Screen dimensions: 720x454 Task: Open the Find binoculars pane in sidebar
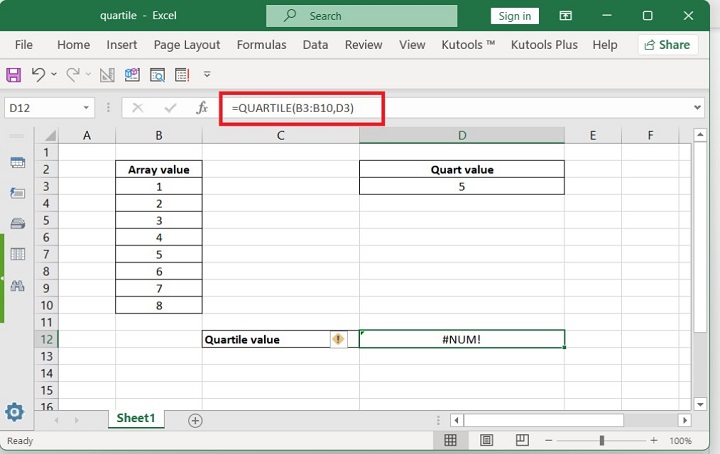[17, 286]
